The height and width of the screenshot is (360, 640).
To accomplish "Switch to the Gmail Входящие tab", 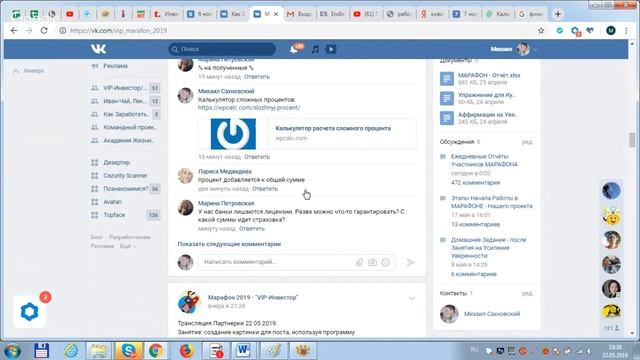I will pos(299,14).
